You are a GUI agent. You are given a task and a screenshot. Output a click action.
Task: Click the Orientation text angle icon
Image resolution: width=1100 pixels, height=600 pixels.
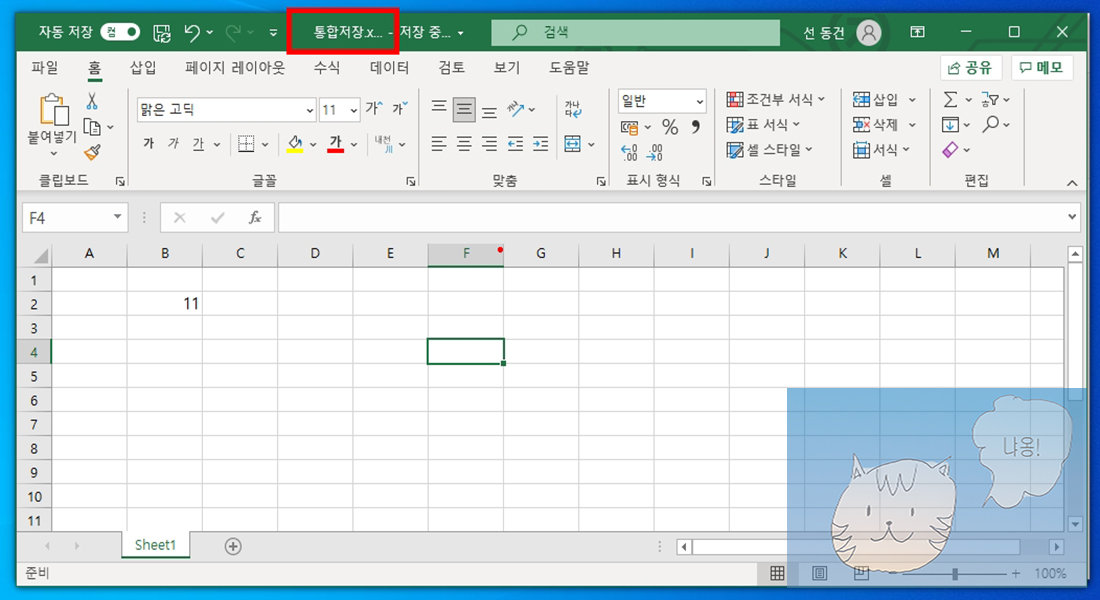point(516,108)
